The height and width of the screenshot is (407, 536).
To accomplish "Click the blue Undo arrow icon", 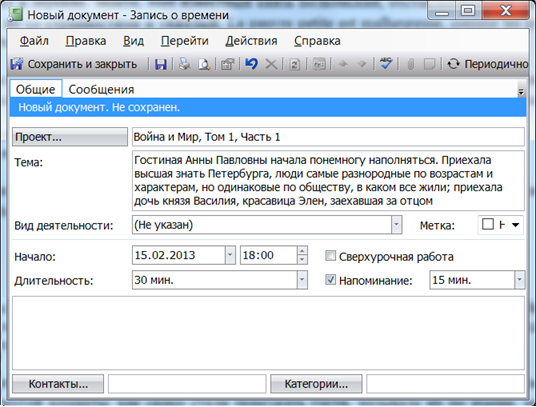I will pyautogui.click(x=251, y=64).
